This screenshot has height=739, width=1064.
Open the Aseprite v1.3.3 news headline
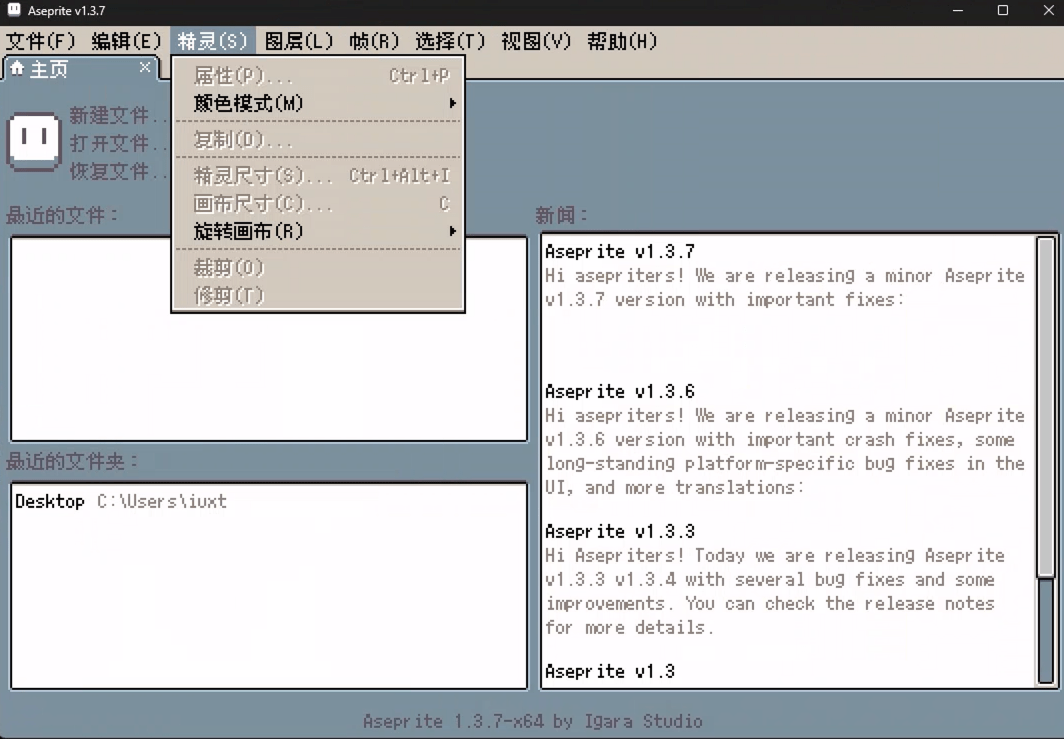[620, 531]
